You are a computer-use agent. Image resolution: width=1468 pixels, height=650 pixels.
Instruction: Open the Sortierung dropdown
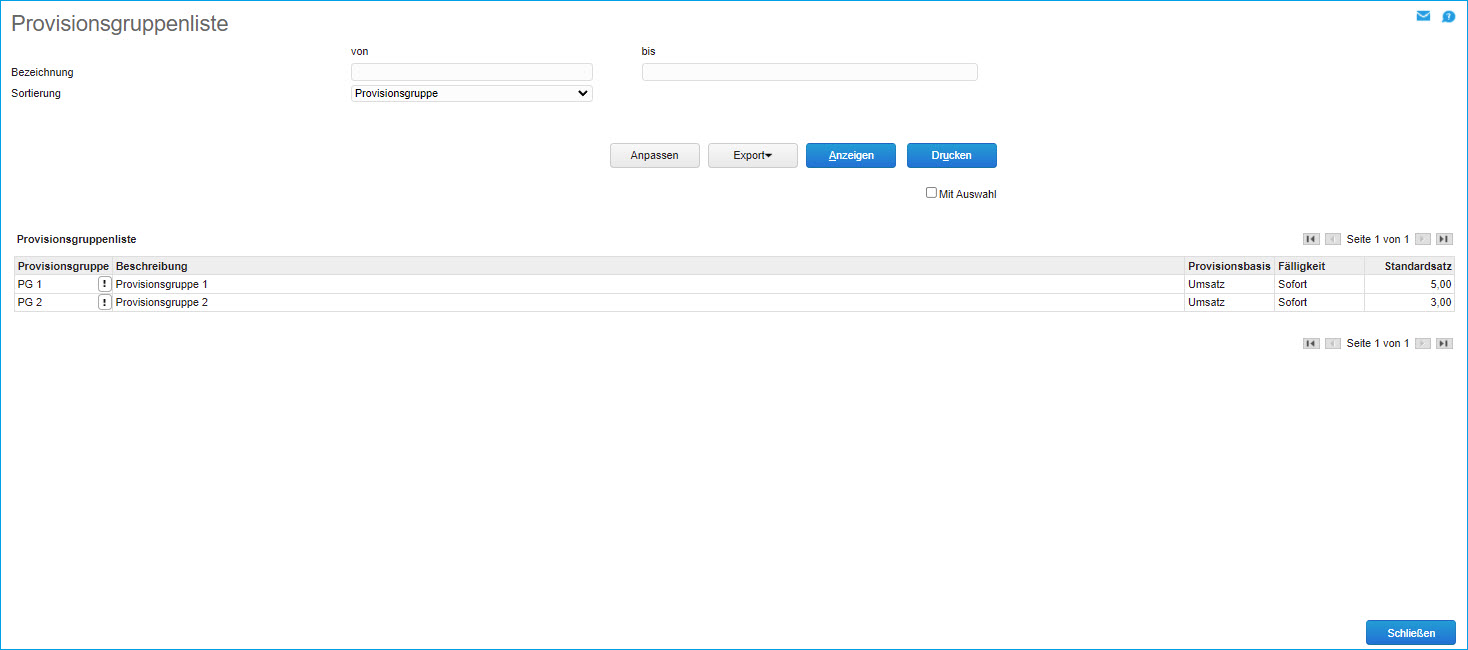coord(472,94)
